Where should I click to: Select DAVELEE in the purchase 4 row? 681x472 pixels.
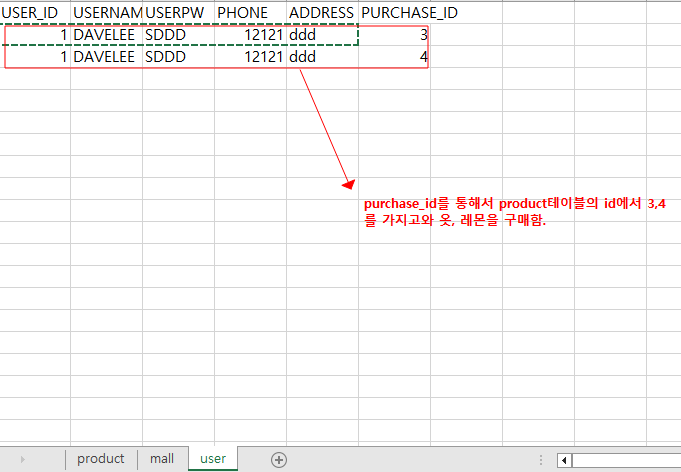click(x=106, y=56)
